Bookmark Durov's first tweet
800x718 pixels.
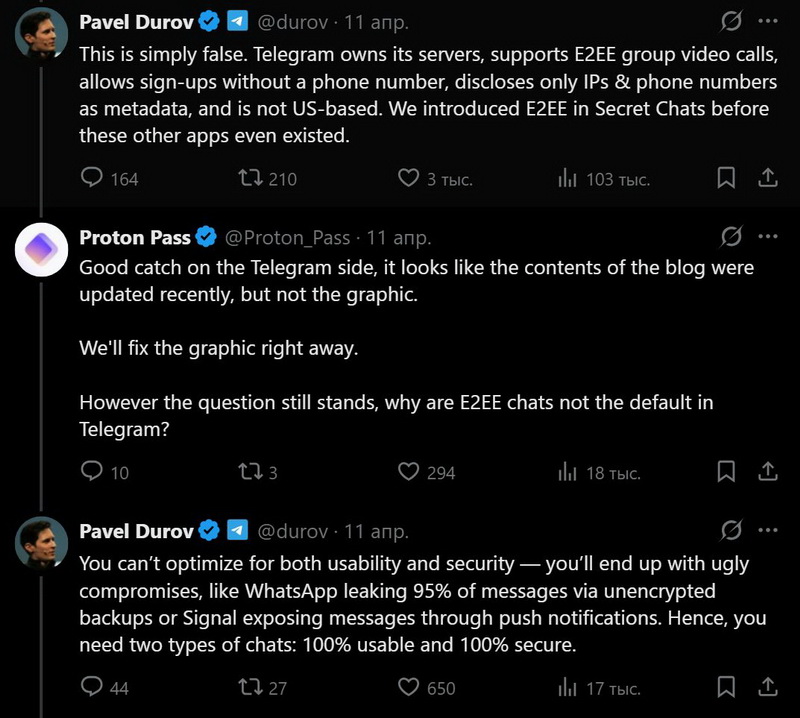727,178
